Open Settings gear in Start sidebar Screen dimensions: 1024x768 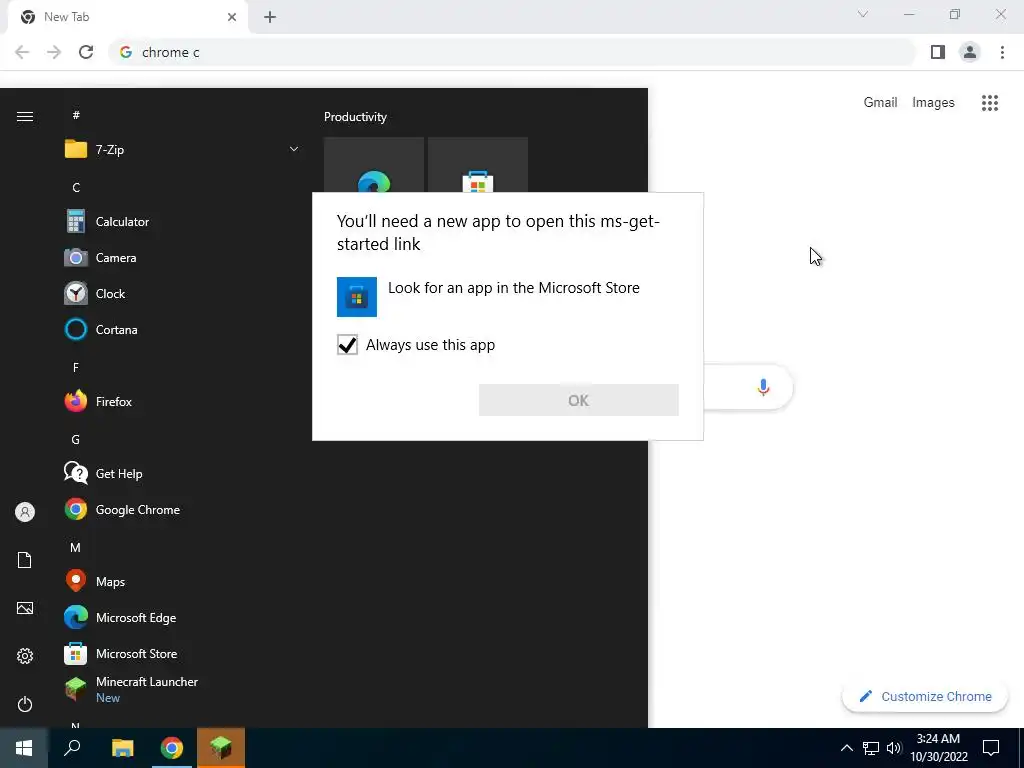tap(25, 656)
